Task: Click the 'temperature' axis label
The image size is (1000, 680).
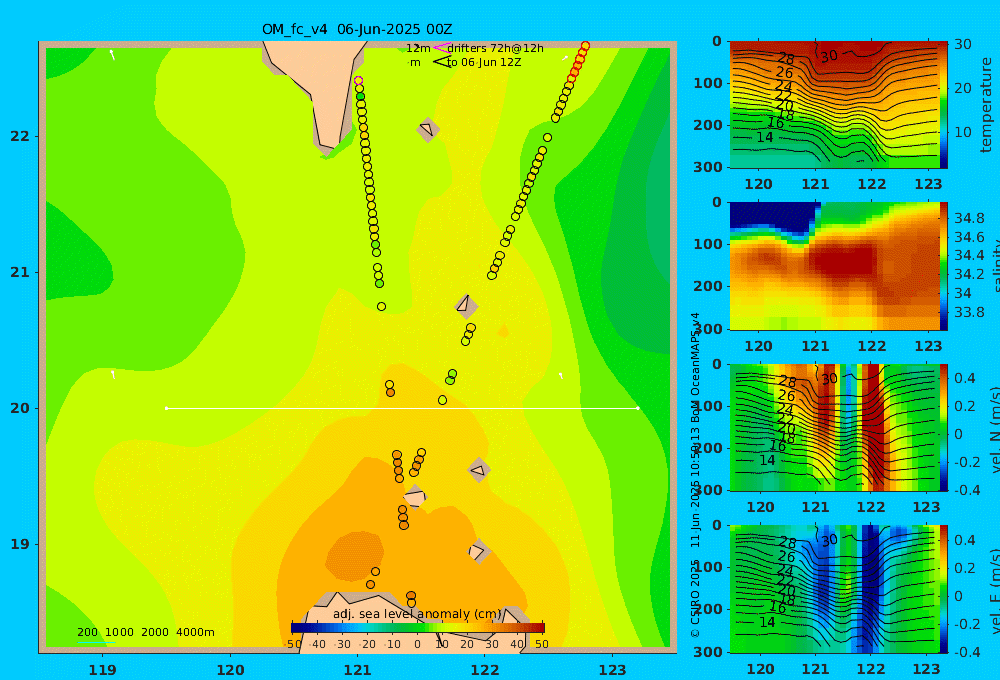Action: coord(986,105)
